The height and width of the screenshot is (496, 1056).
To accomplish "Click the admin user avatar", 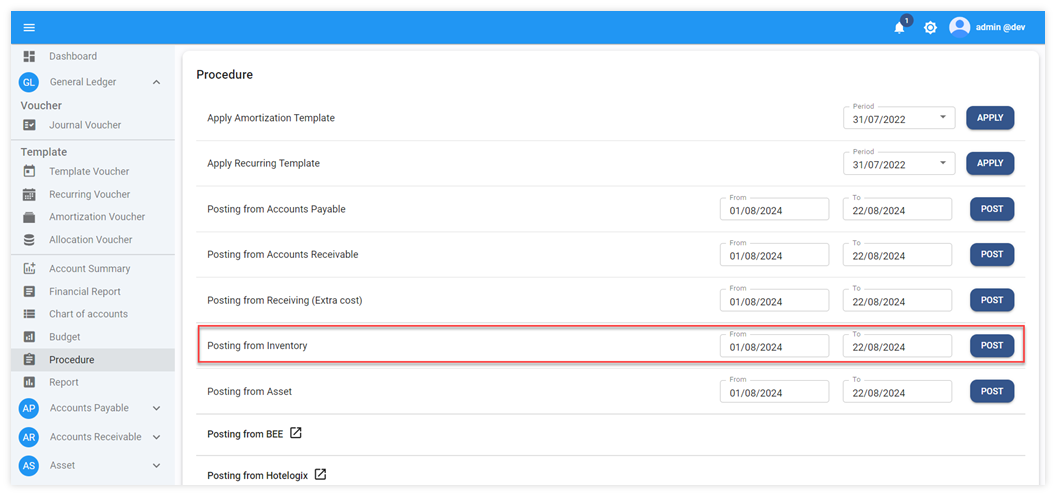I will (960, 27).
